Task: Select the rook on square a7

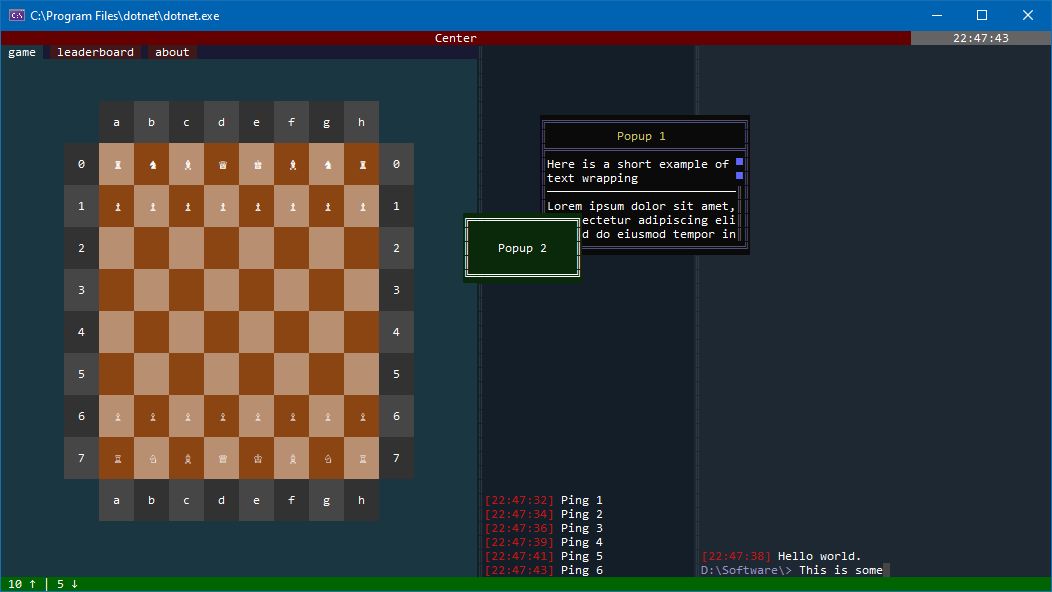Action: click(117, 459)
